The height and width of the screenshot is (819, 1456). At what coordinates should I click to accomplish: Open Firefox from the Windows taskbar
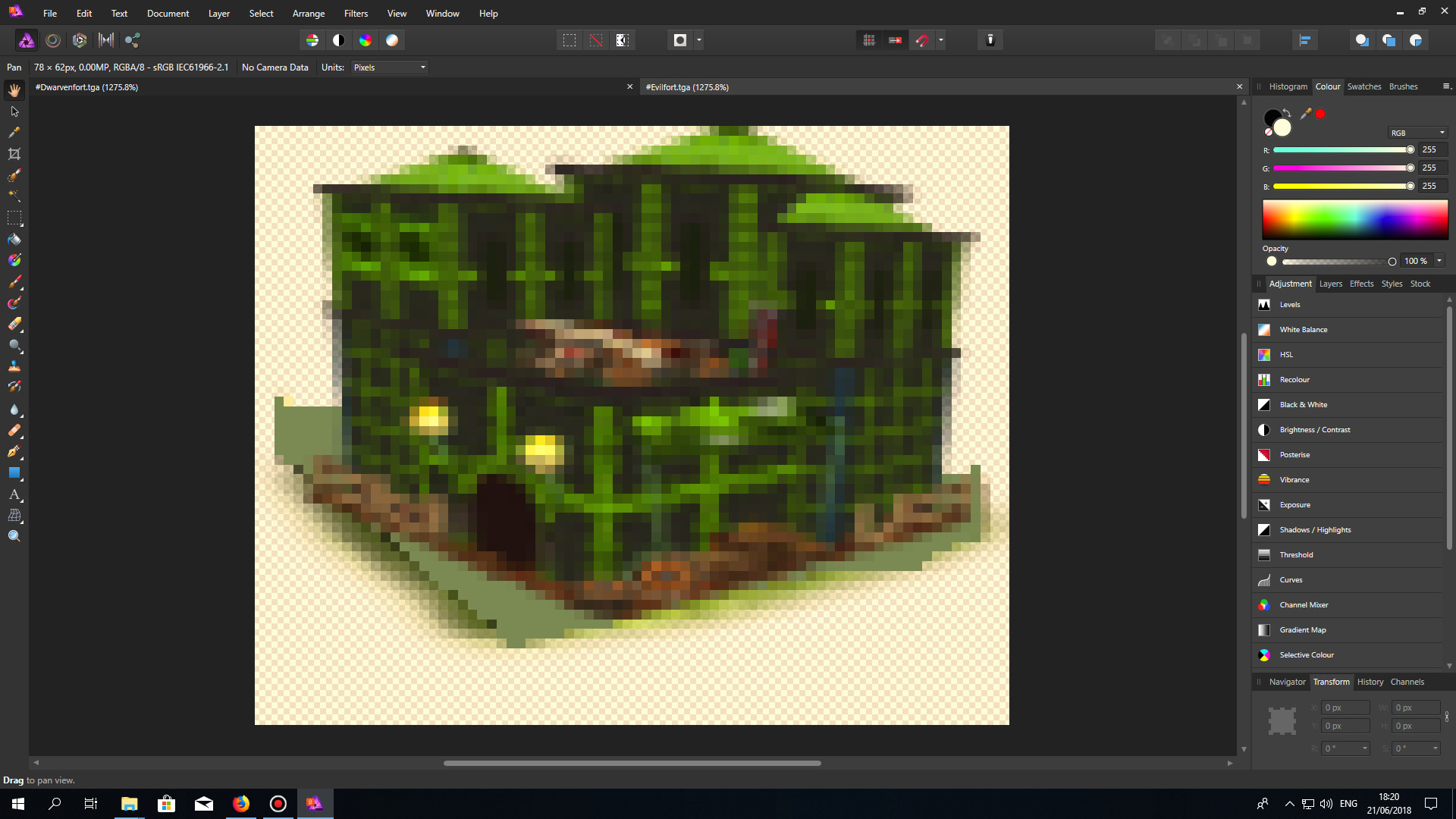(x=241, y=804)
